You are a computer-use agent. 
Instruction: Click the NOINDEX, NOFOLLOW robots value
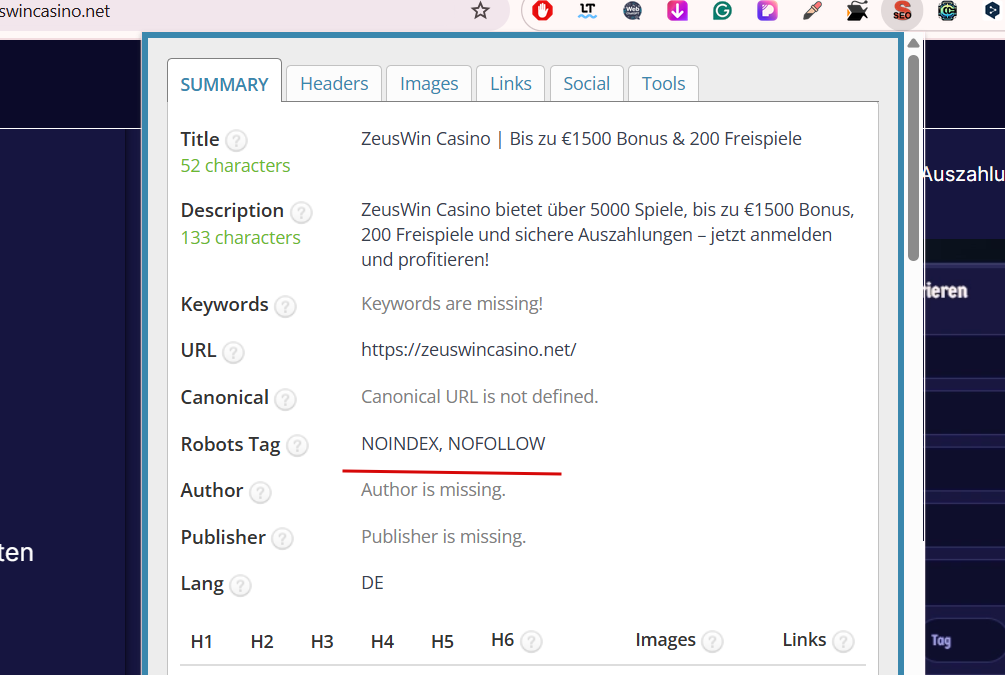coord(453,444)
